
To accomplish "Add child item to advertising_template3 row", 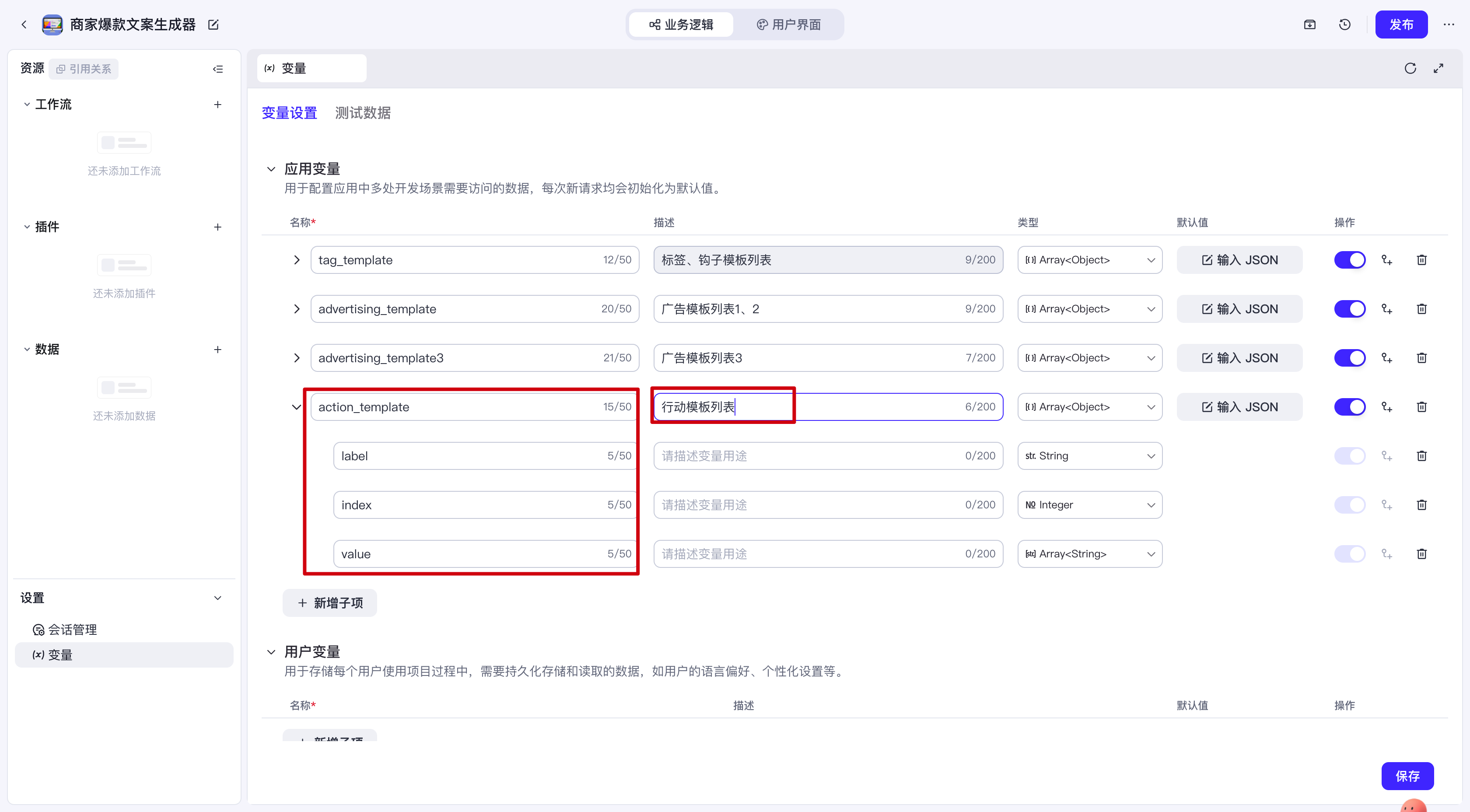I will coord(1387,358).
